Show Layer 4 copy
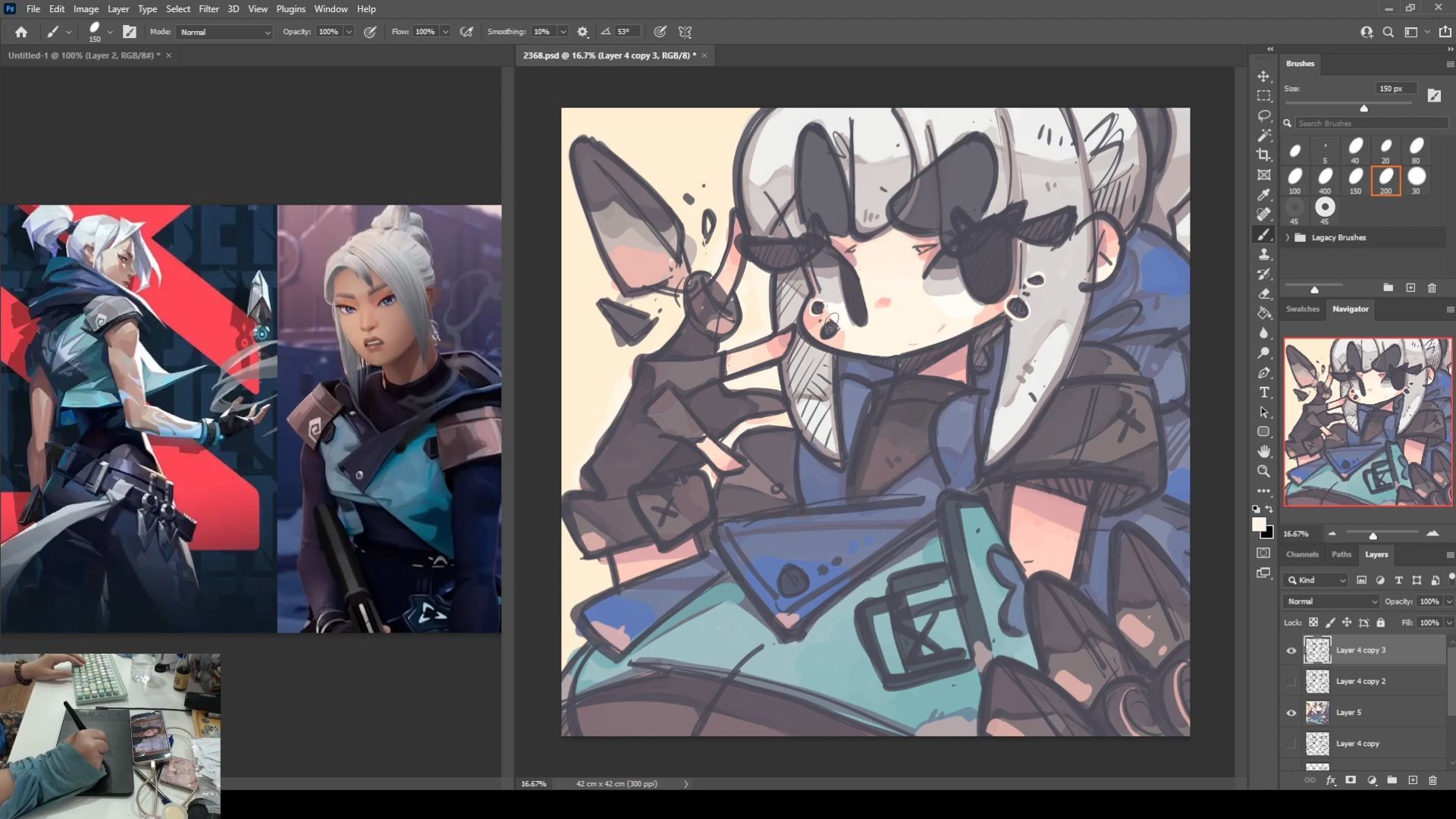Image resolution: width=1456 pixels, height=819 pixels. 1291,744
